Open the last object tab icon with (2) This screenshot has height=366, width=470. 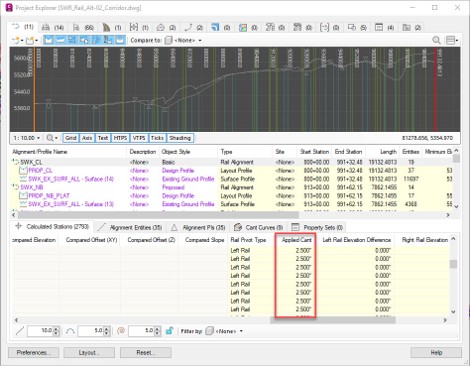coord(411,28)
